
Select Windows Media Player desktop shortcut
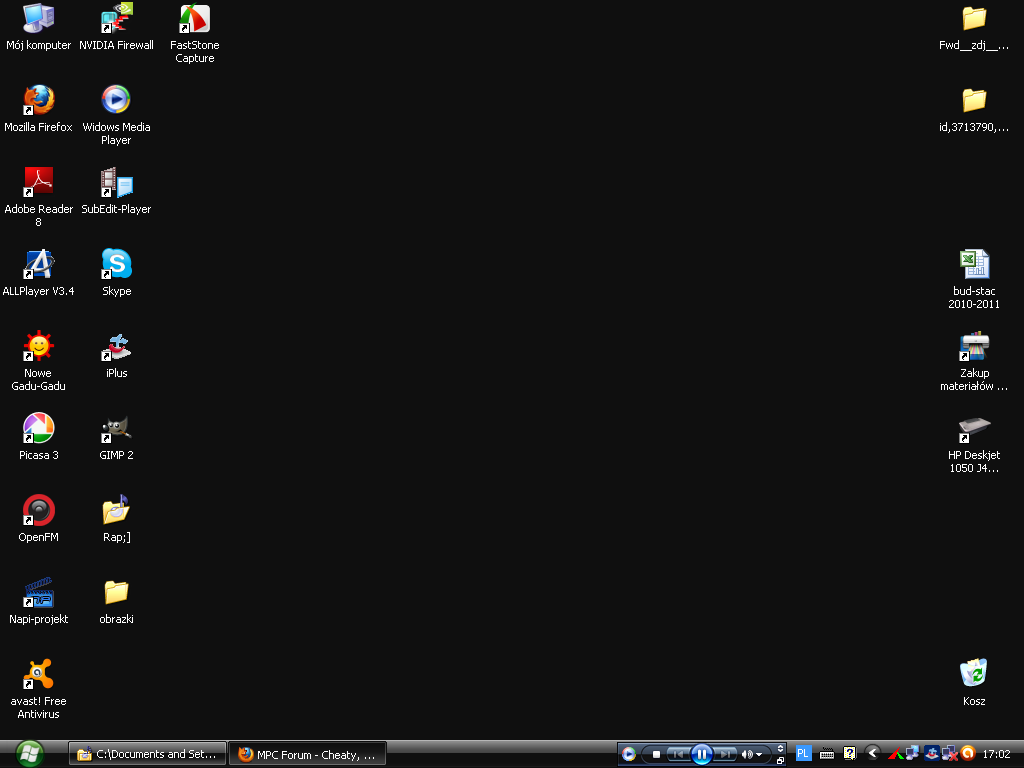tap(116, 115)
